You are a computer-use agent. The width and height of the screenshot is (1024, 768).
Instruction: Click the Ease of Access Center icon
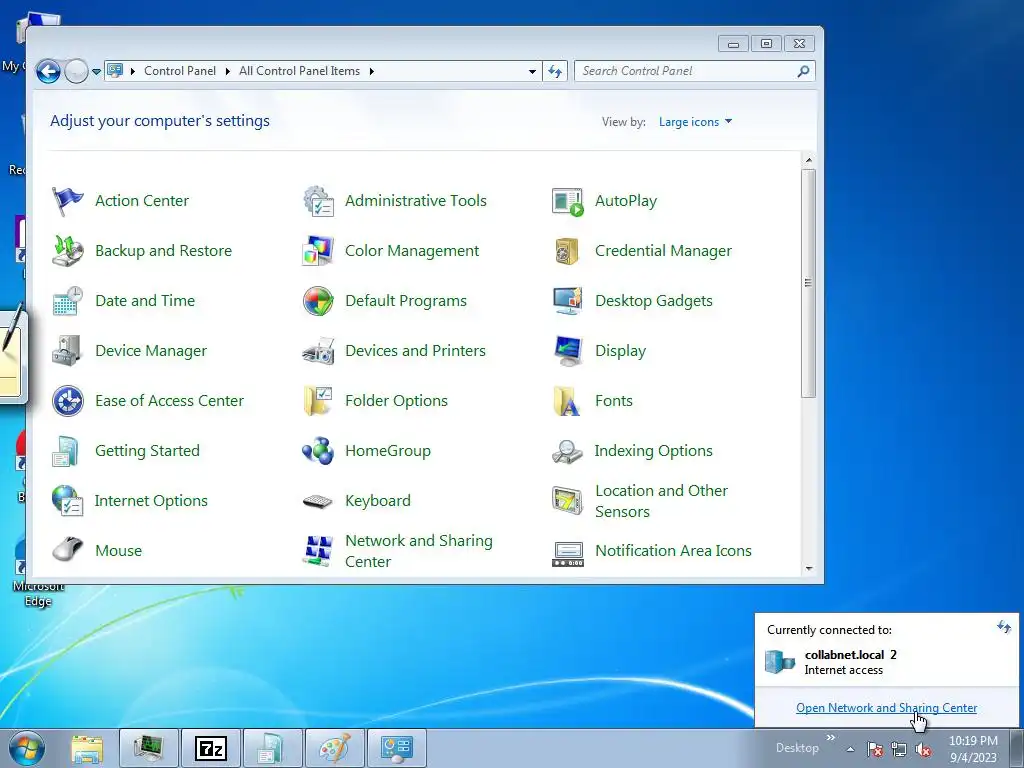click(x=67, y=401)
